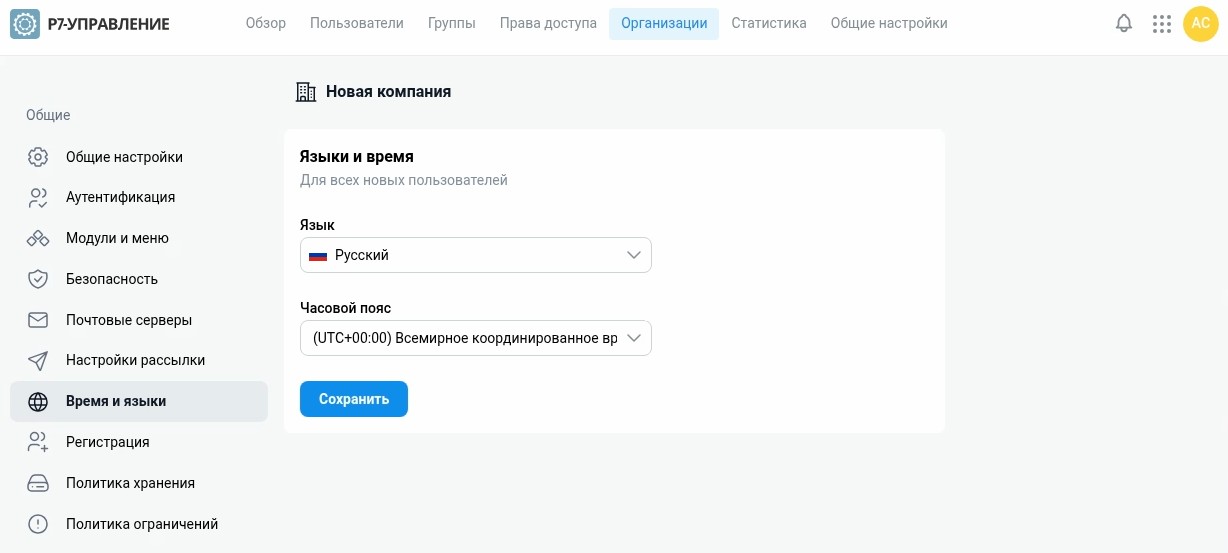
Task: Click the Почтовые серверы envelope icon
Action: pos(38,320)
